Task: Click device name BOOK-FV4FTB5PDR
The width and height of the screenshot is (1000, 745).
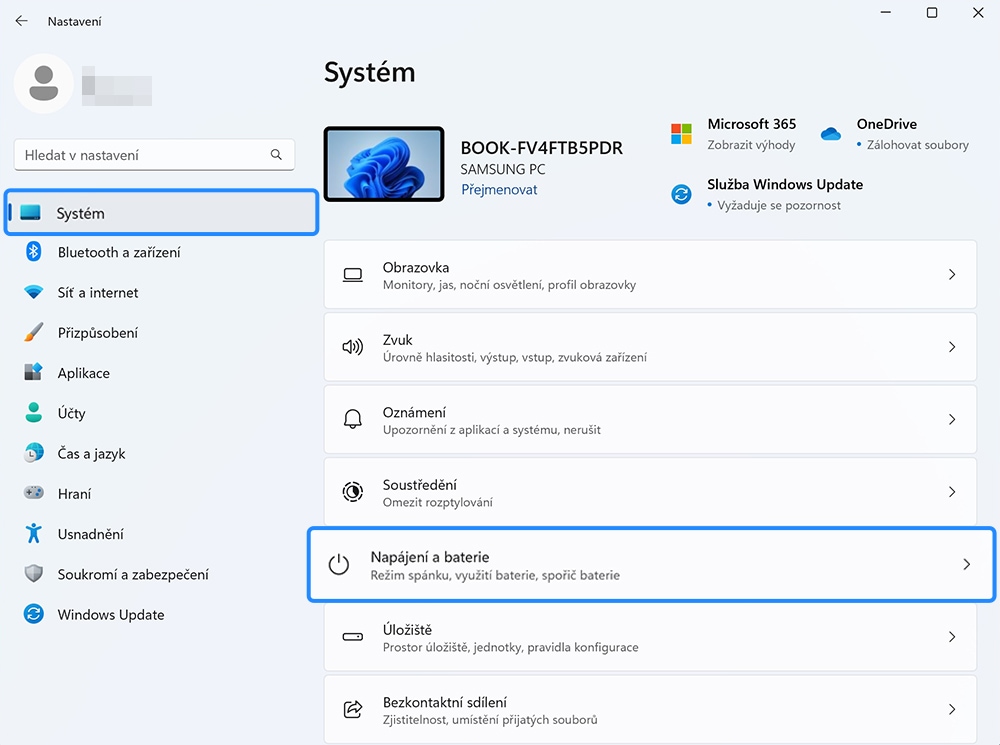Action: pyautogui.click(x=541, y=147)
